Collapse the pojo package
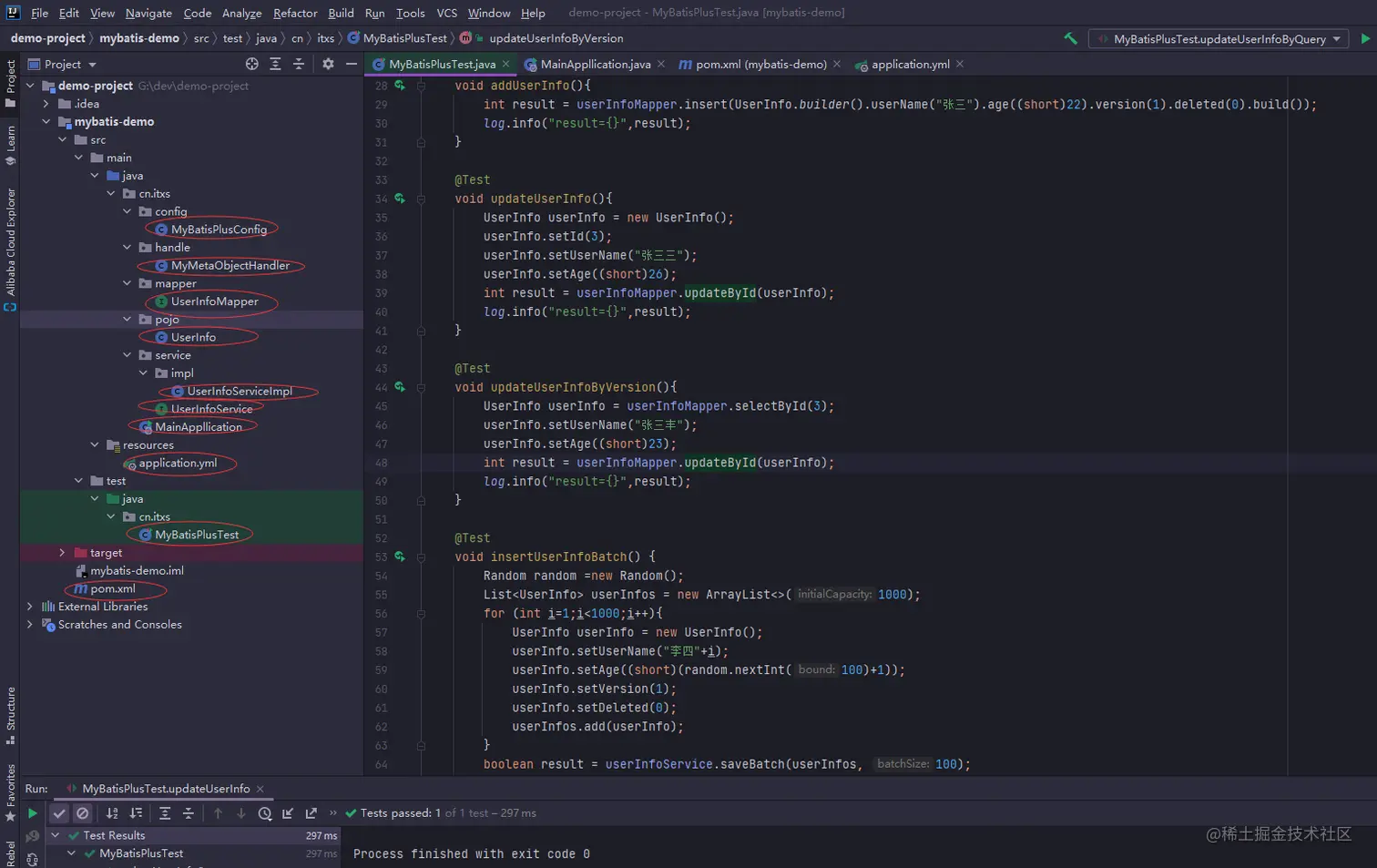Viewport: 1377px width, 868px height. tap(127, 319)
